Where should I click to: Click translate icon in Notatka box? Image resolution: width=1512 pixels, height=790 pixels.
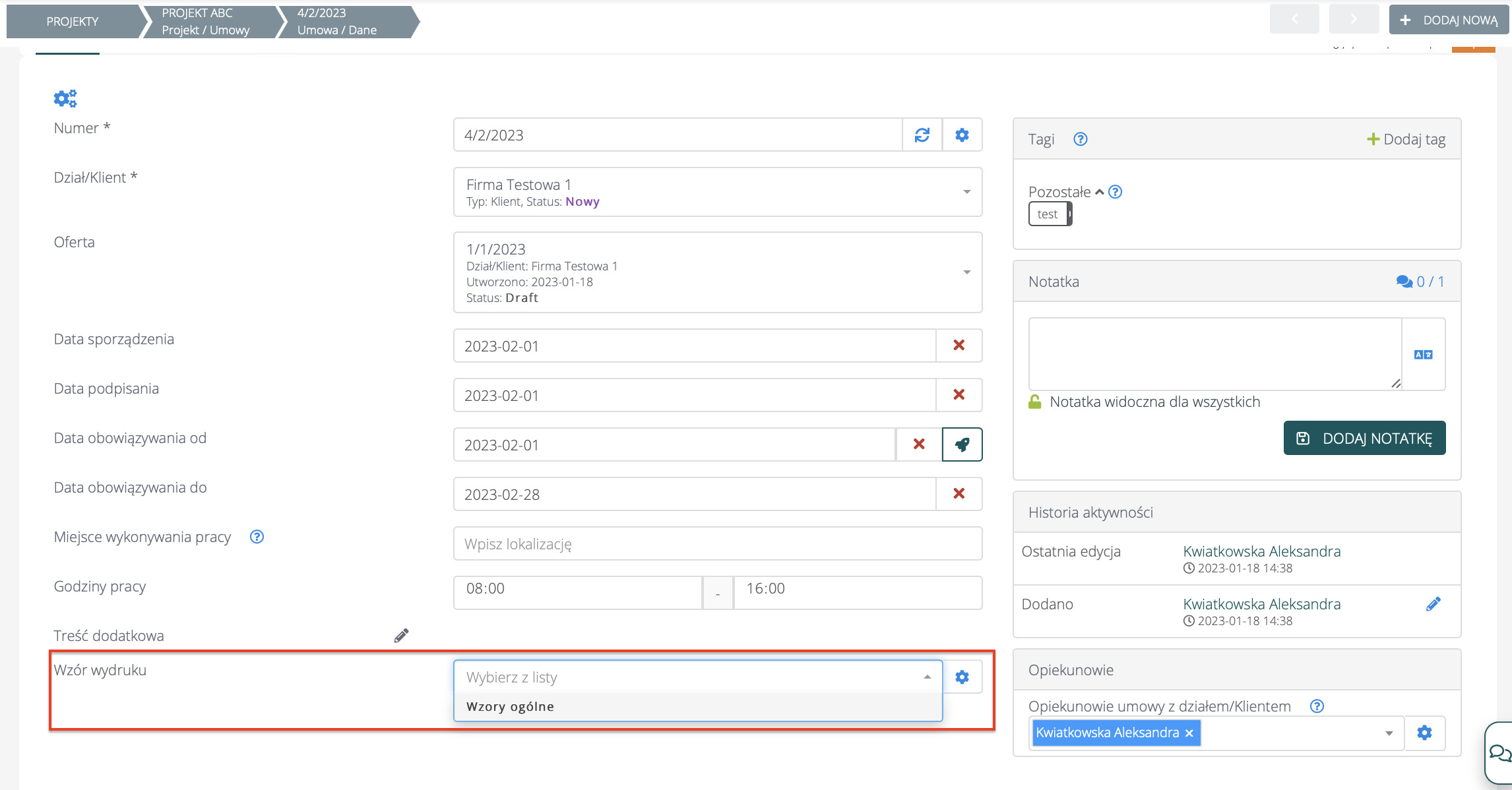pyautogui.click(x=1423, y=355)
